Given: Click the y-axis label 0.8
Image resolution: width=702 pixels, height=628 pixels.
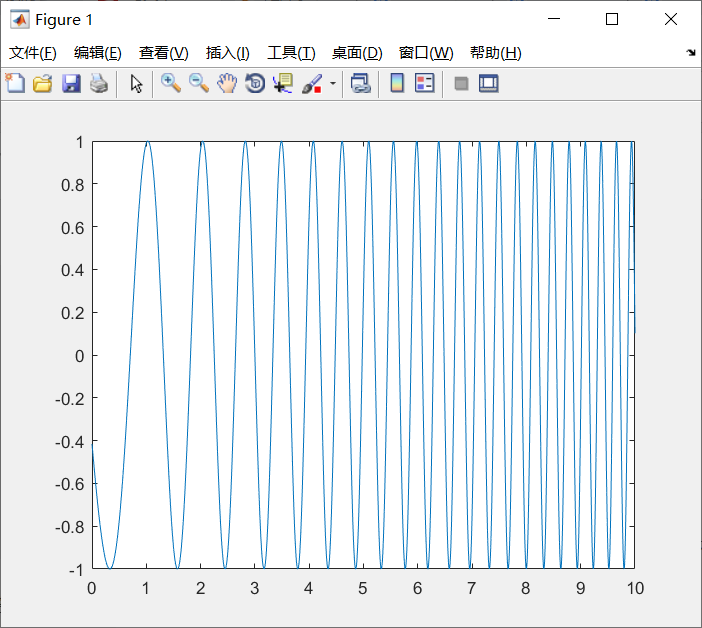Looking at the screenshot, I should pyautogui.click(x=73, y=185).
